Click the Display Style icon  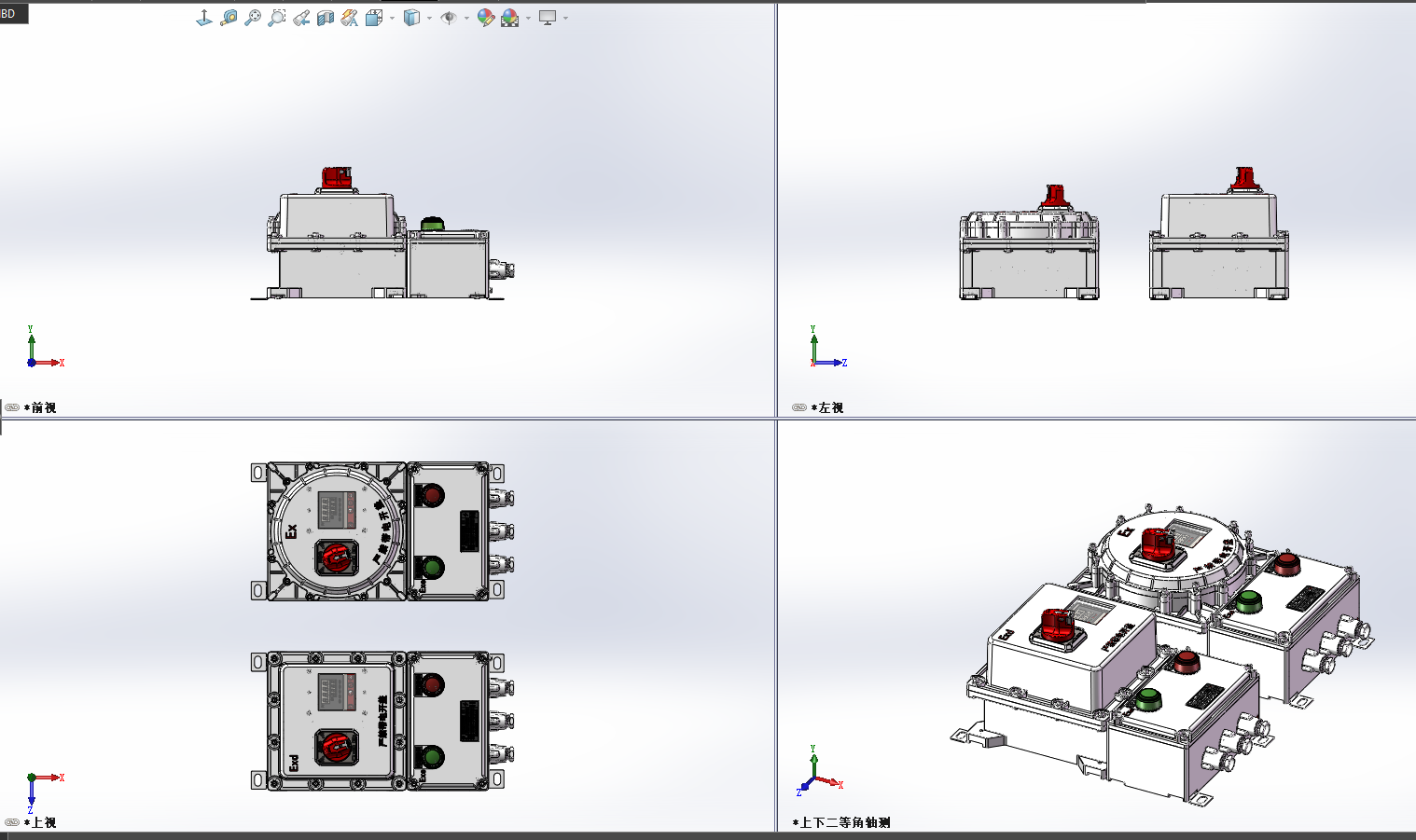[x=411, y=18]
